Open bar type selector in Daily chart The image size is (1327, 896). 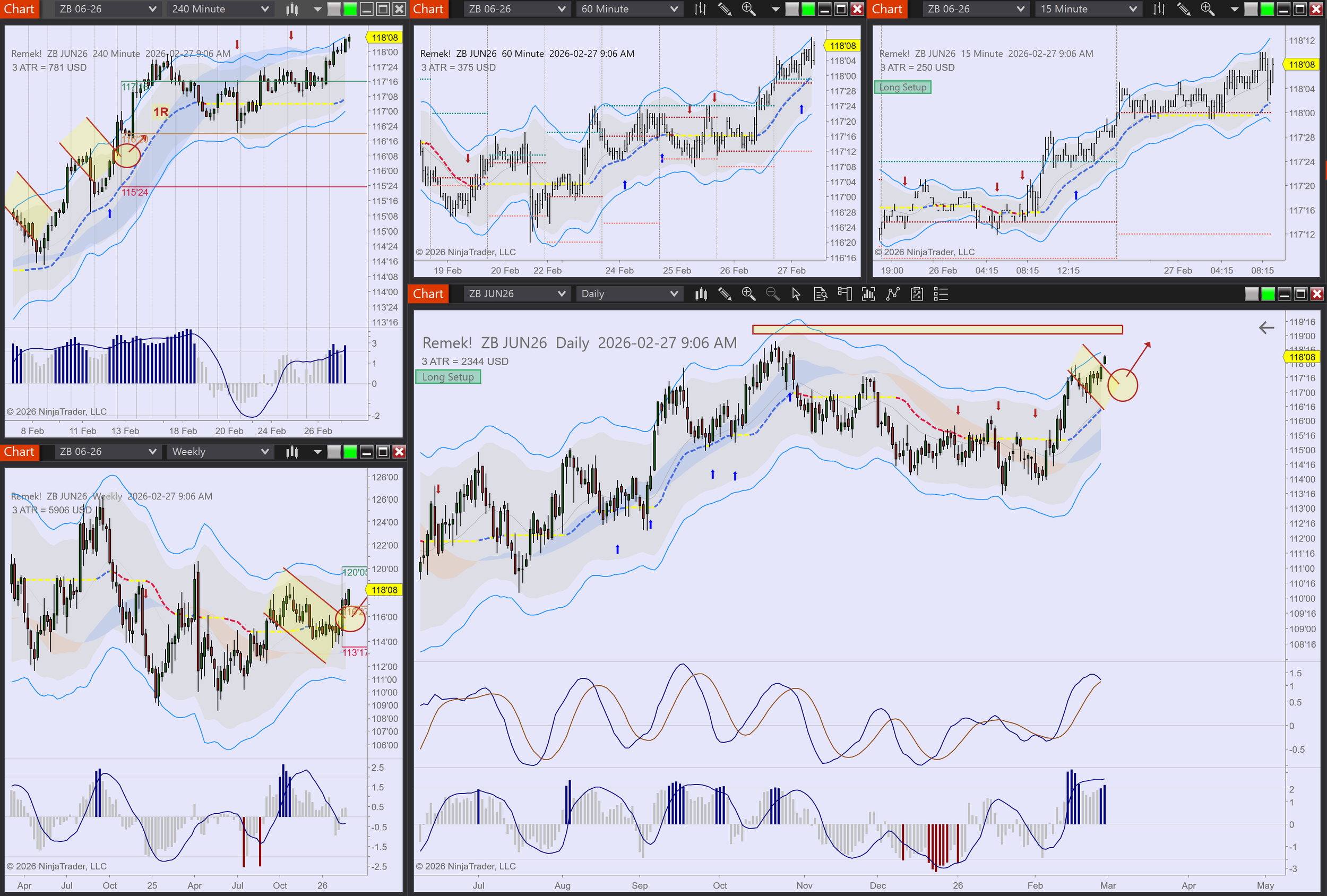(x=701, y=294)
